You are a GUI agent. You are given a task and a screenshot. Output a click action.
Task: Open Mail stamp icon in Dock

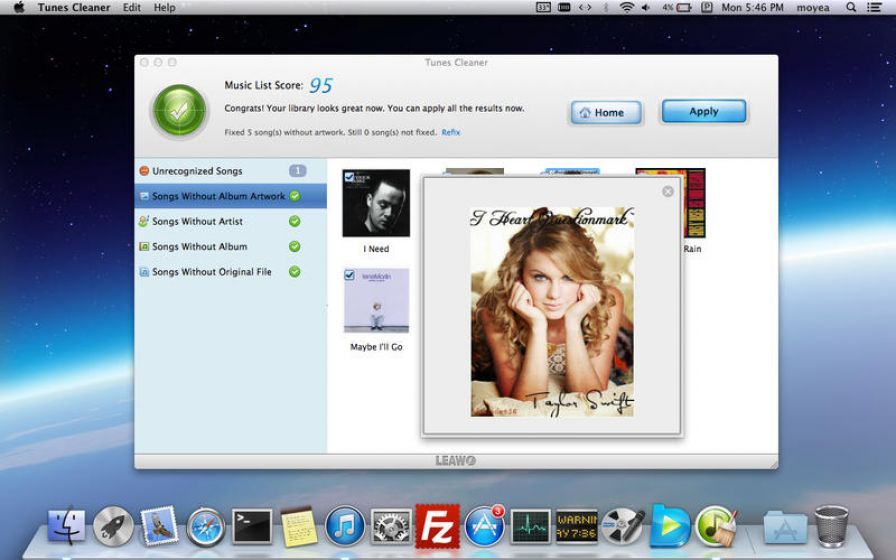point(159,525)
